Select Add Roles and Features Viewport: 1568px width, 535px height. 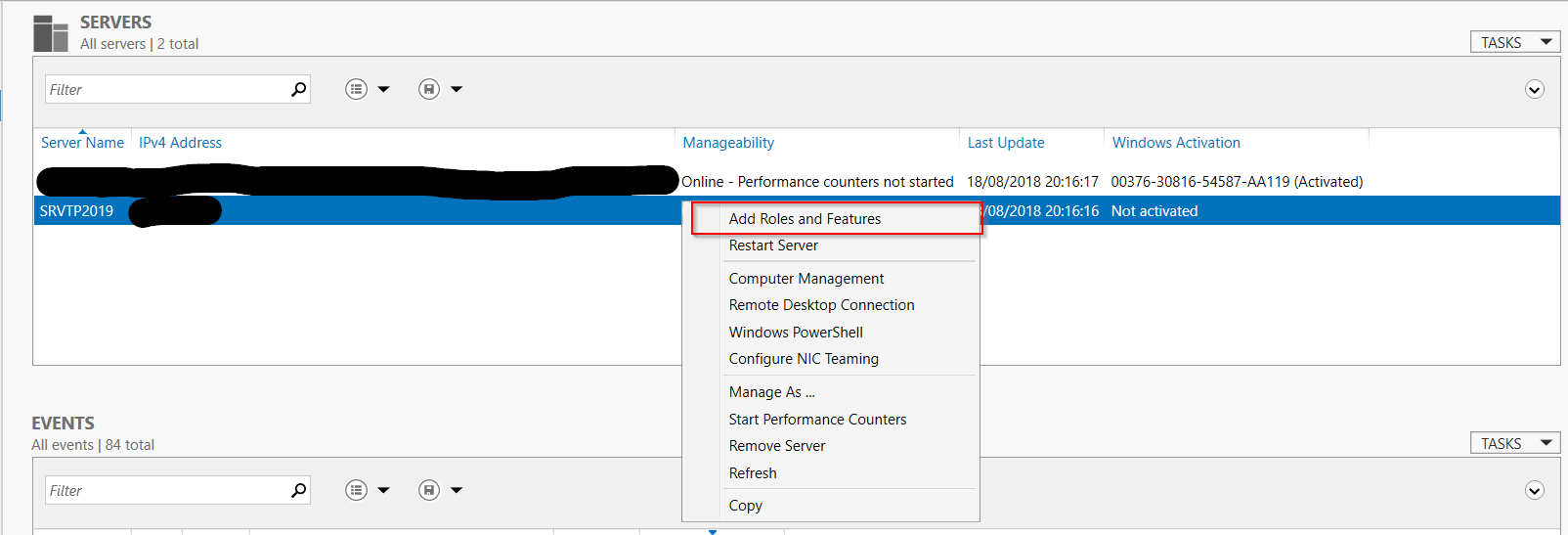tap(805, 219)
